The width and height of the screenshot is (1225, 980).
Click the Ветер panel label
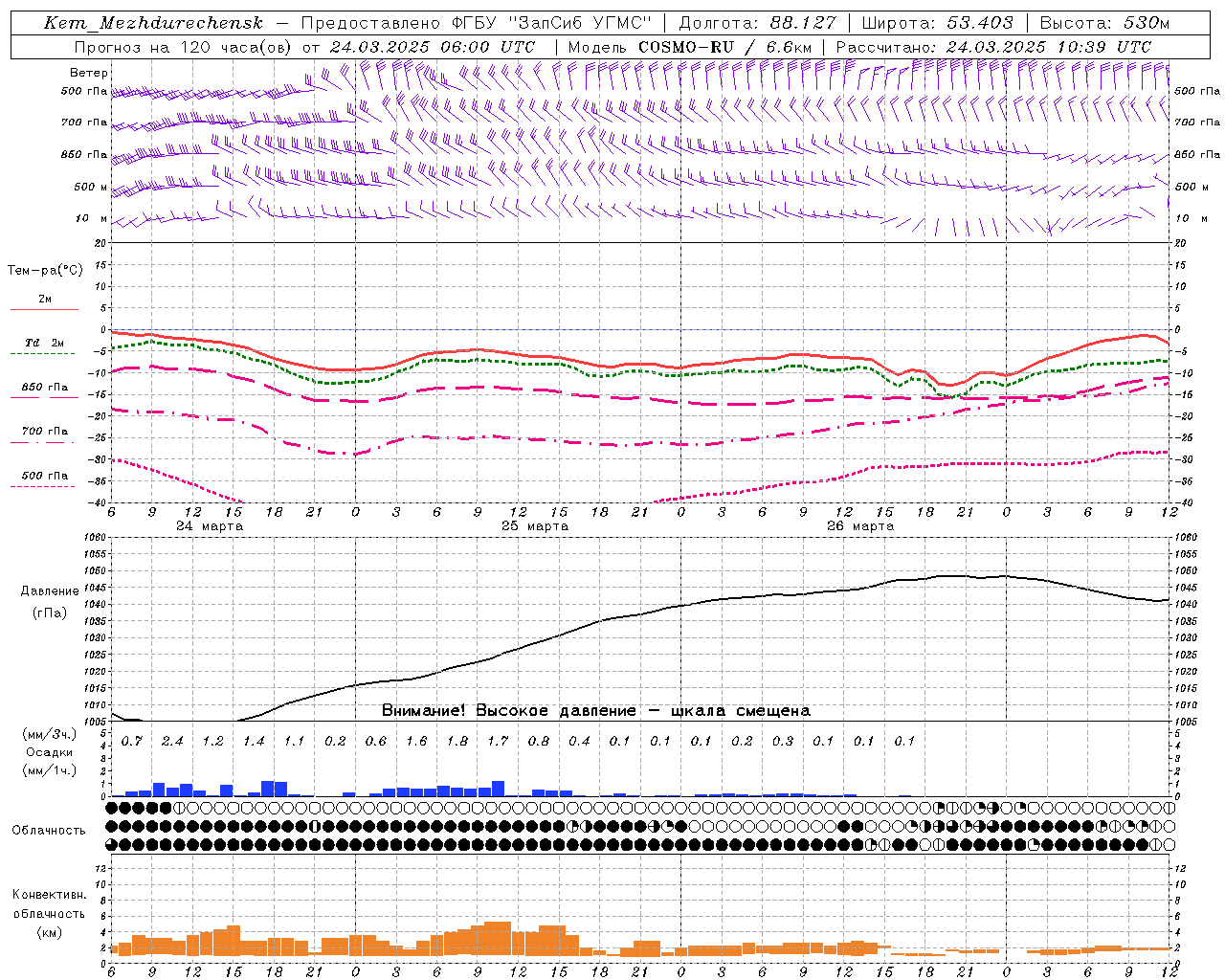[x=88, y=73]
